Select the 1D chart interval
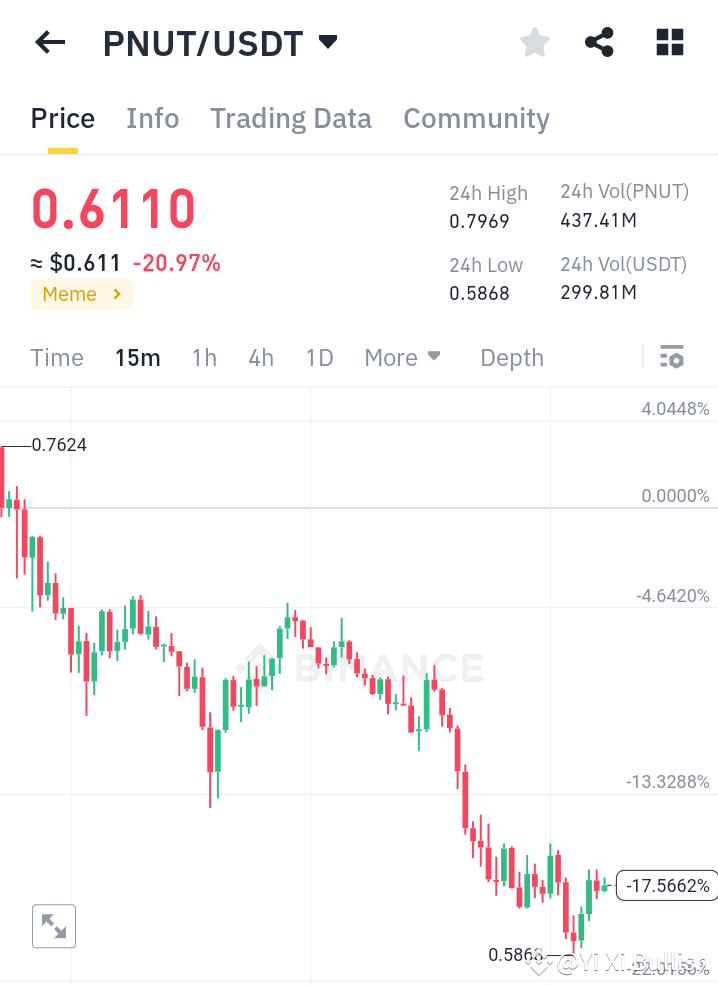718x985 pixels. click(319, 357)
